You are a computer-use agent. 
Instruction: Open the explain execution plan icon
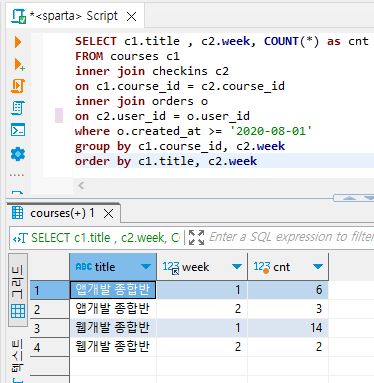point(18,108)
